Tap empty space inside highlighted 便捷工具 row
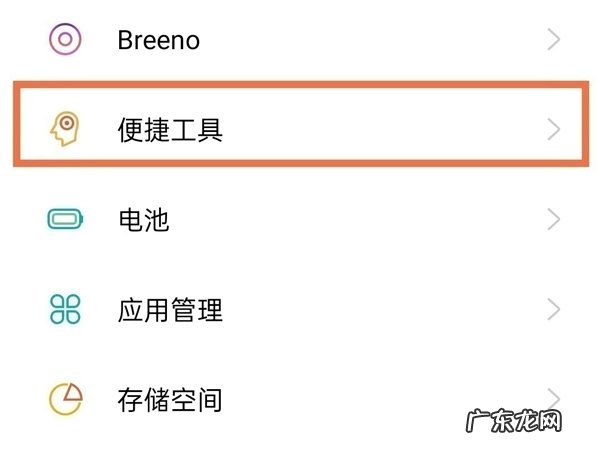The height and width of the screenshot is (450, 600). pos(380,129)
